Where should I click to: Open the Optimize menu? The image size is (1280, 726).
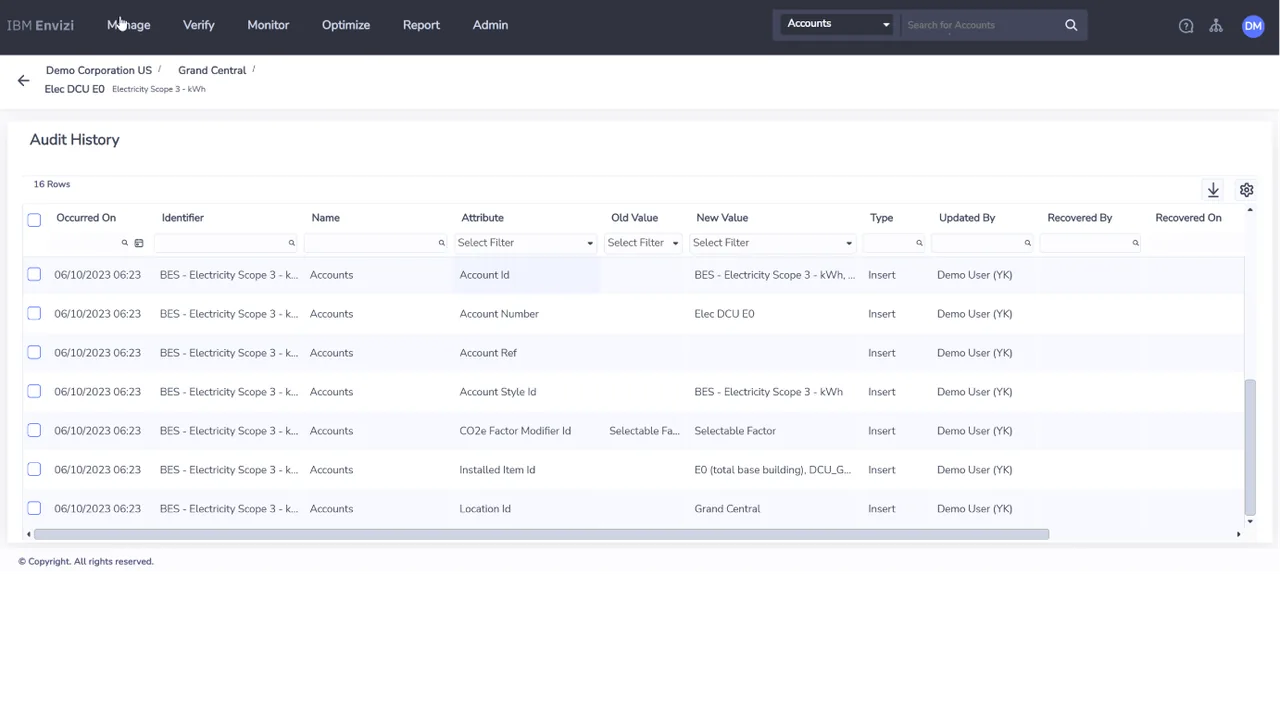(346, 25)
